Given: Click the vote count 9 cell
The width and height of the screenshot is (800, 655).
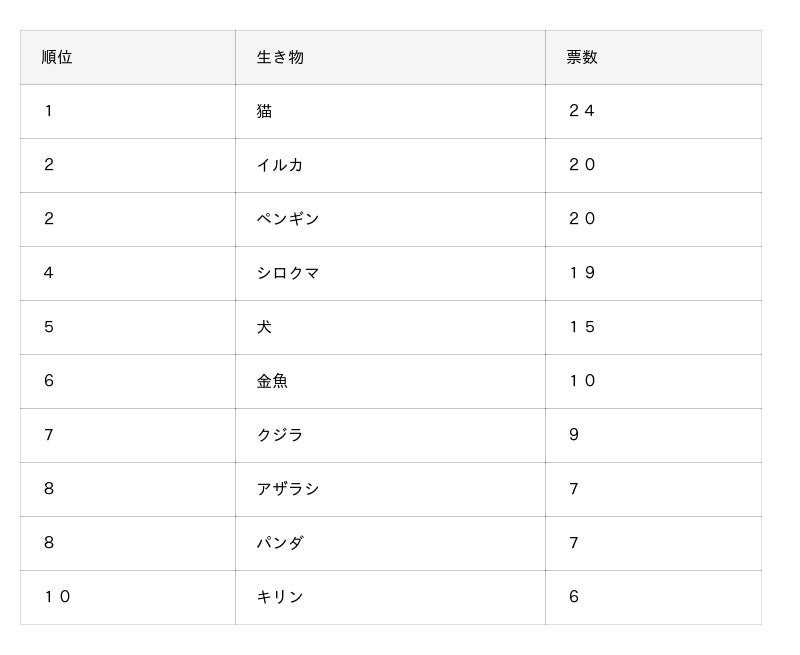Looking at the screenshot, I should [x=574, y=435].
